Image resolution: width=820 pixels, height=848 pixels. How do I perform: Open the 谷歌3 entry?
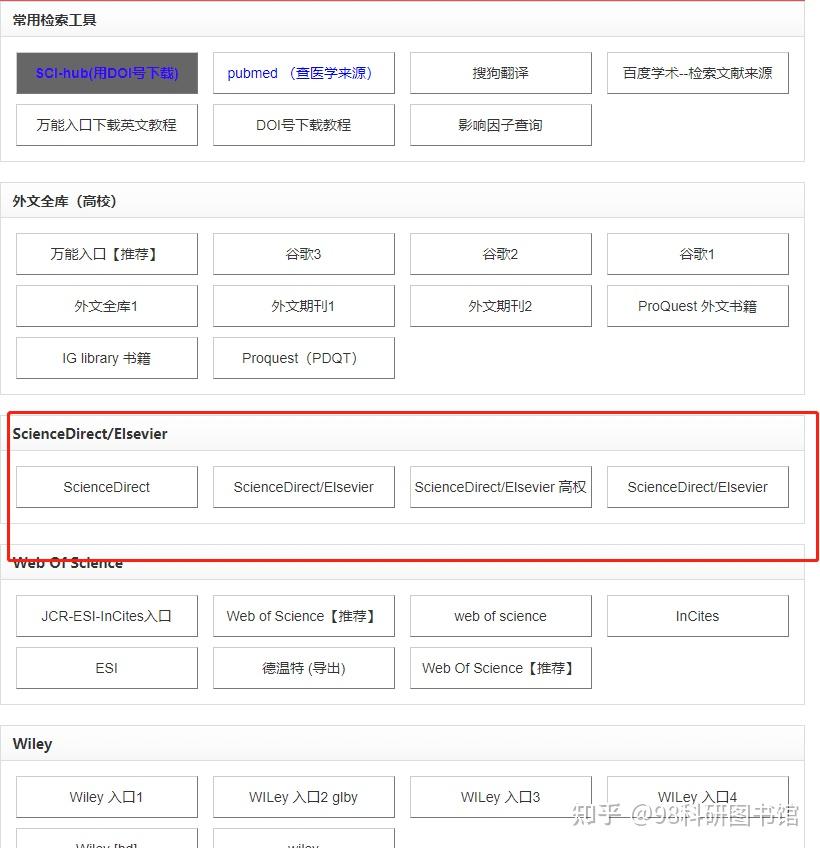pyautogui.click(x=303, y=254)
